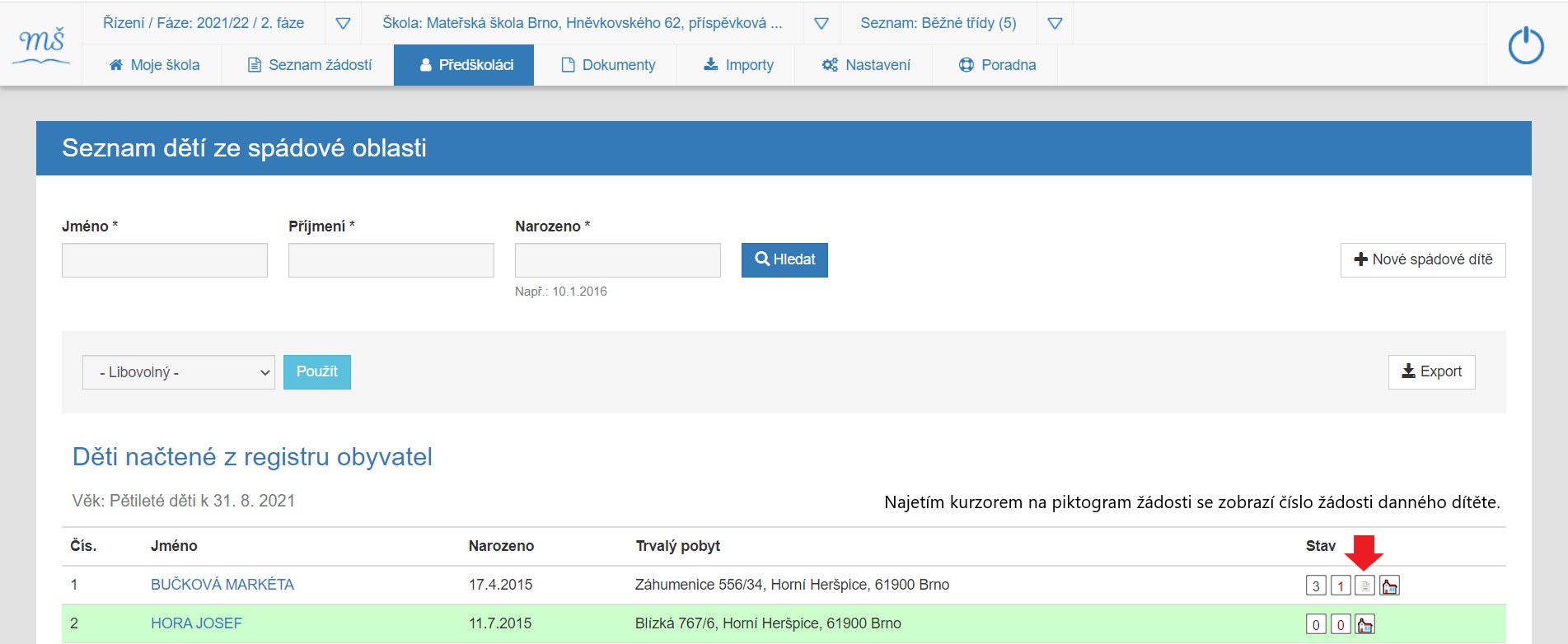Viewport: 1568px width, 644px height.
Task: Click the application document icon for Bučková Markéta
Action: [1365, 586]
